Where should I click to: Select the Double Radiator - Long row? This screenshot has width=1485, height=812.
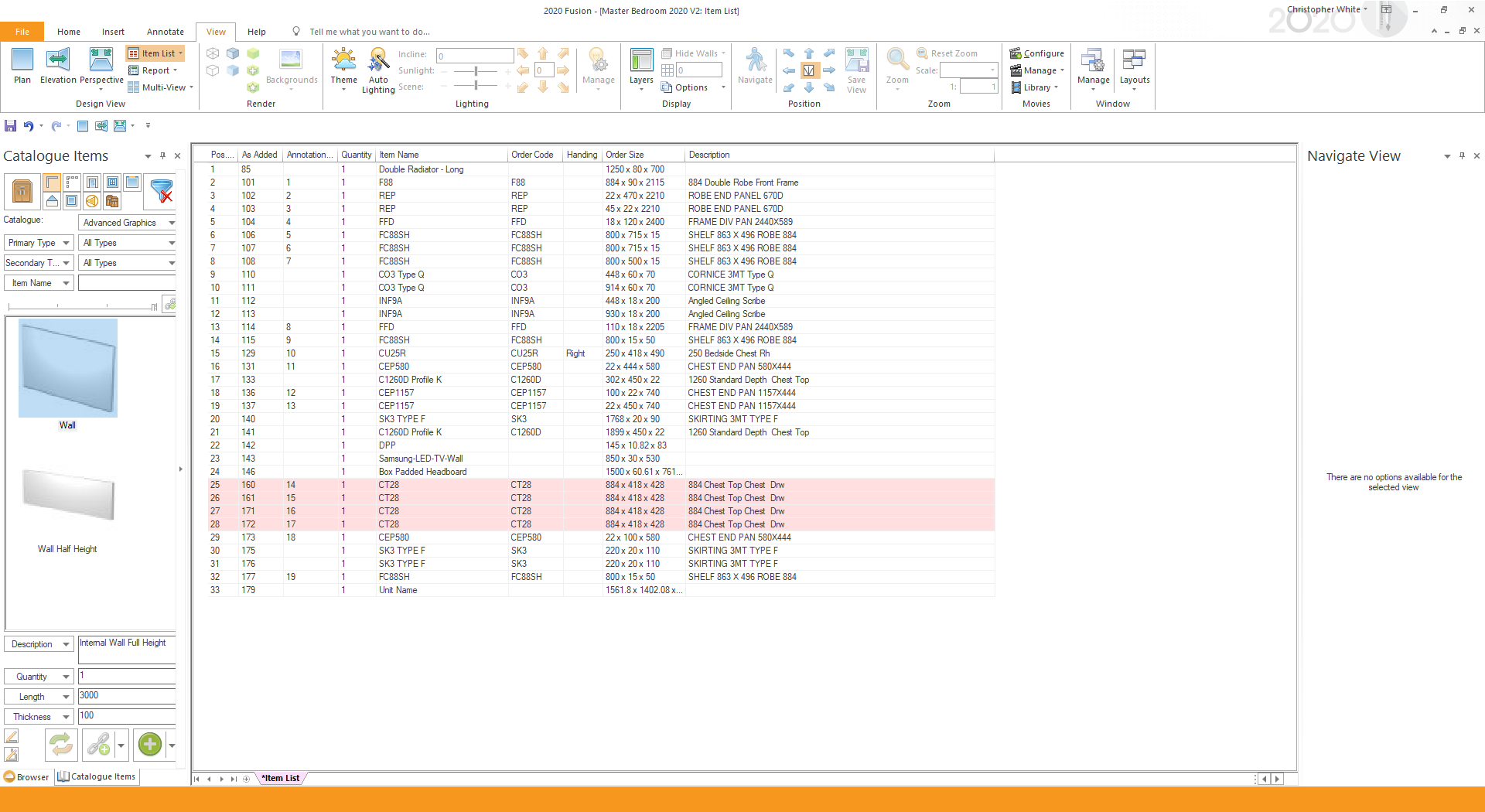[601, 169]
